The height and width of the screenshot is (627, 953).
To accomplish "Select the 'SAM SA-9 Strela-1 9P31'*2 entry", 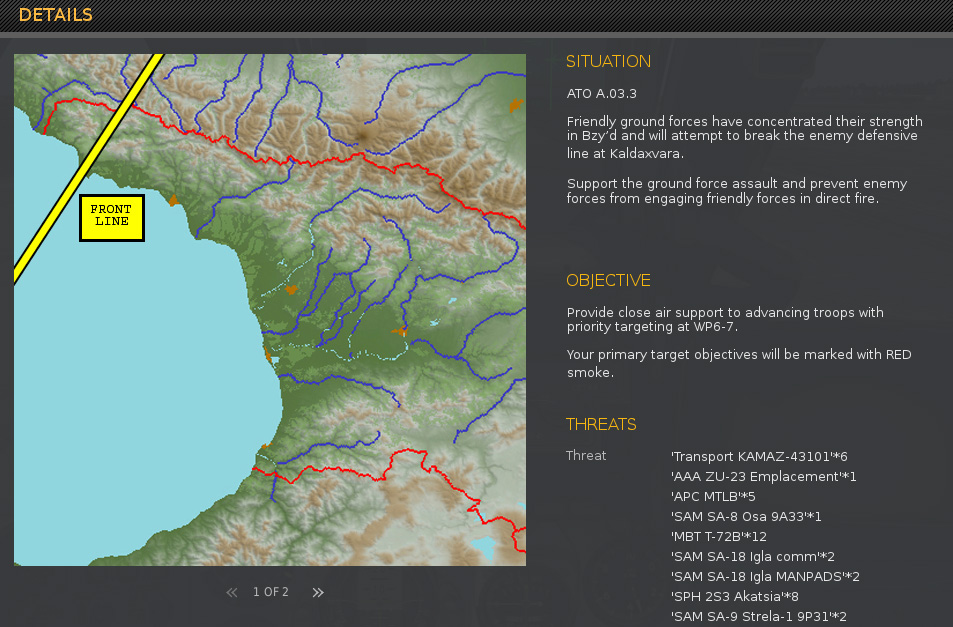I will (x=759, y=617).
